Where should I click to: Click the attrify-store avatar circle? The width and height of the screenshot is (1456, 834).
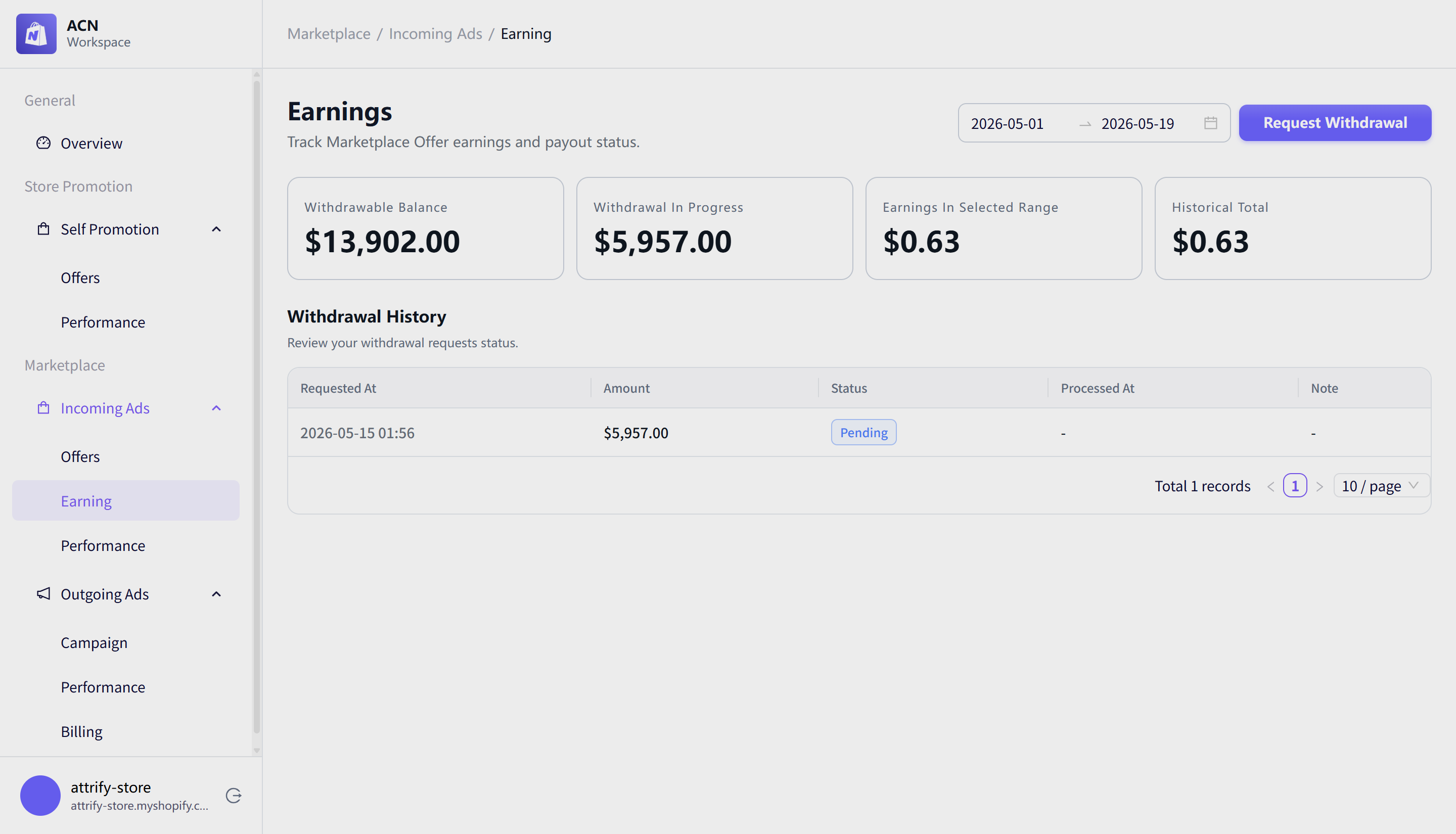coord(40,795)
